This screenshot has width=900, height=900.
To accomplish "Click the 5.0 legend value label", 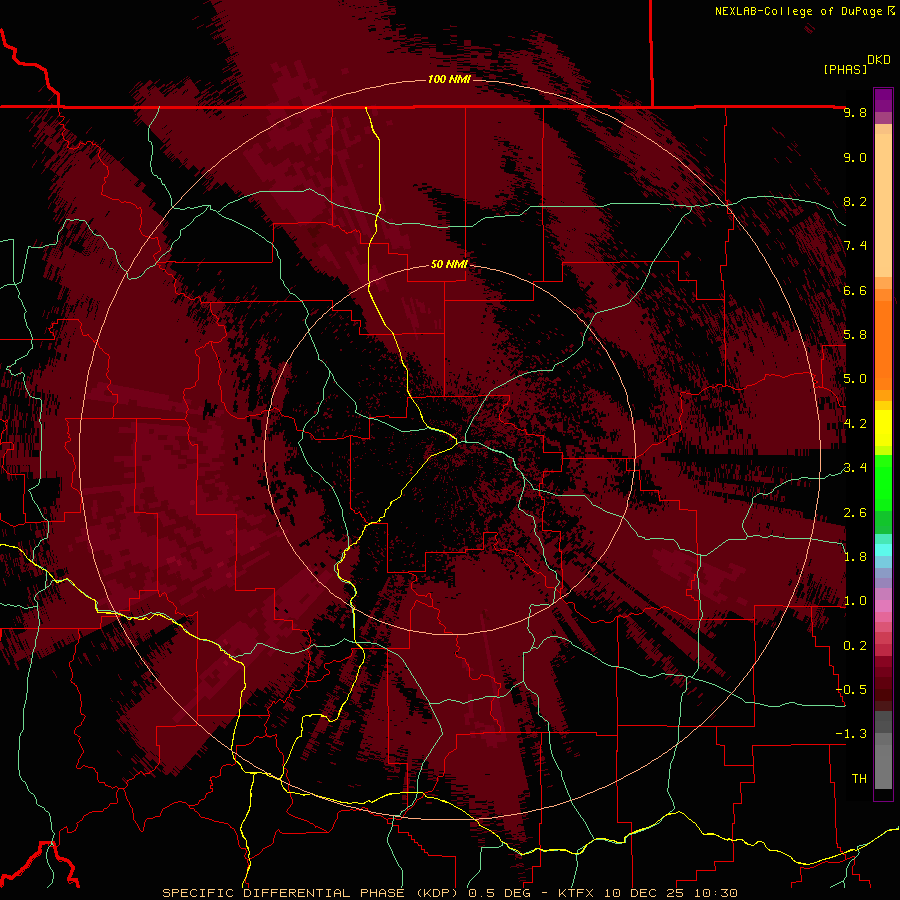I will coord(855,379).
